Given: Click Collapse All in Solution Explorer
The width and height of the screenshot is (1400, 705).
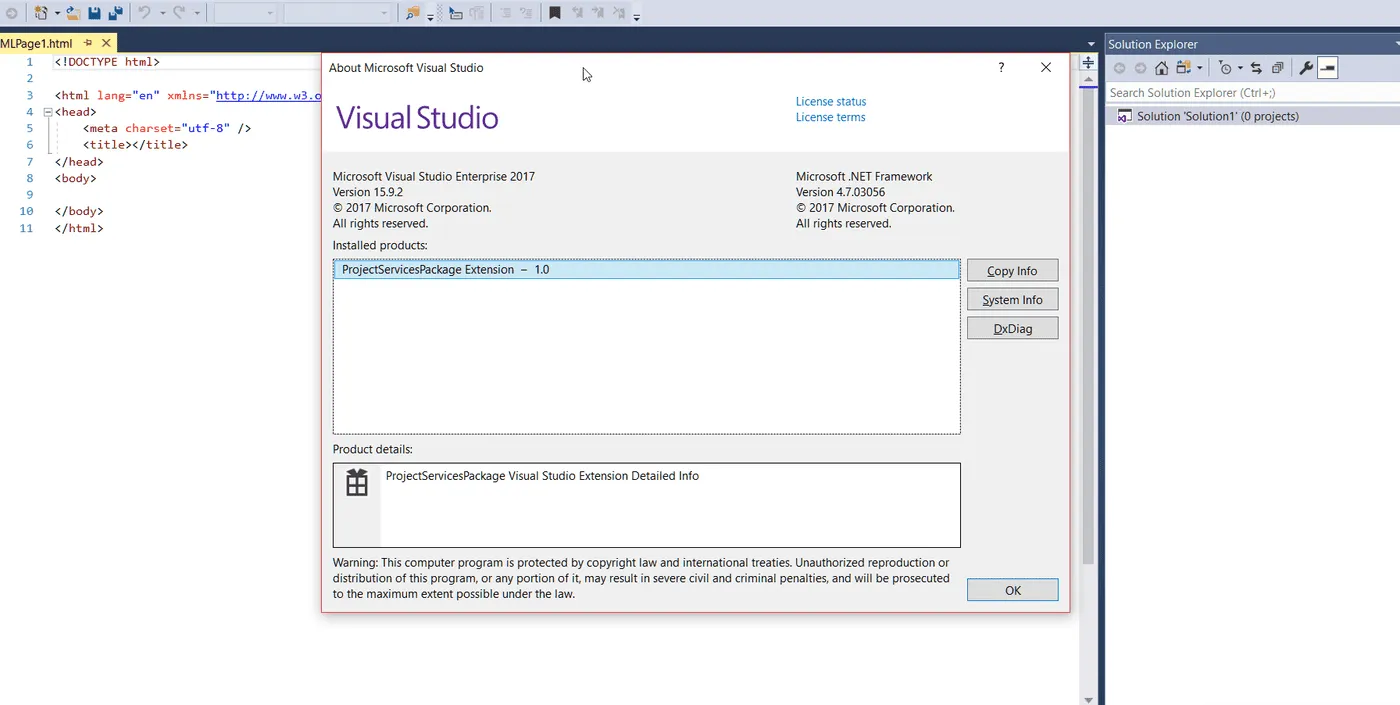Looking at the screenshot, I should pyautogui.click(x=1277, y=67).
